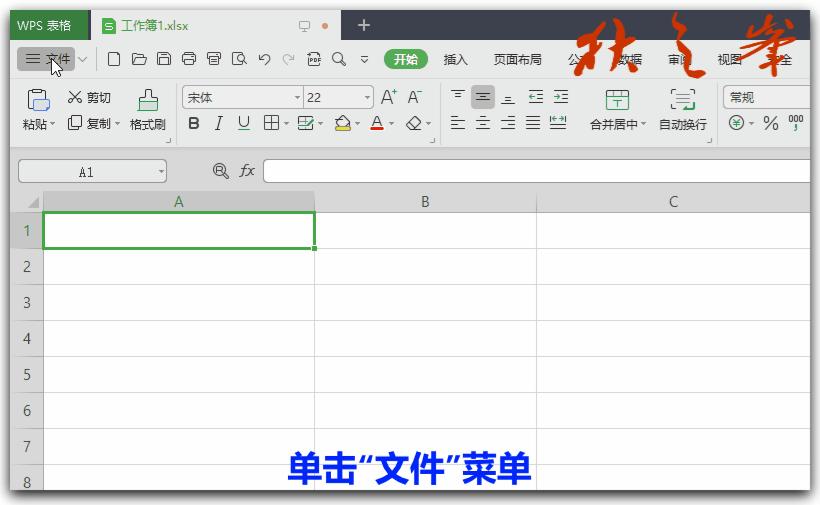This screenshot has width=820, height=505.
Task: Click into the formula bar input
Action: point(537,171)
